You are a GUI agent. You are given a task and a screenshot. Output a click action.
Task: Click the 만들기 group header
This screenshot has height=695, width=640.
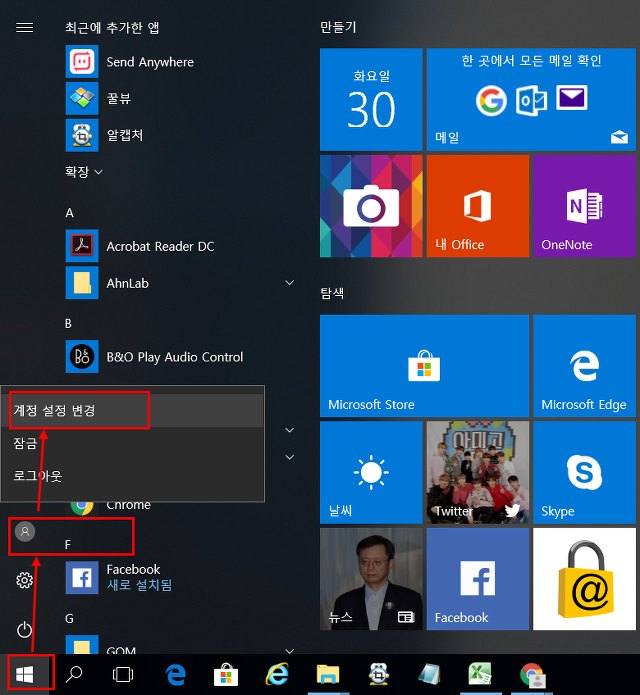click(x=338, y=27)
